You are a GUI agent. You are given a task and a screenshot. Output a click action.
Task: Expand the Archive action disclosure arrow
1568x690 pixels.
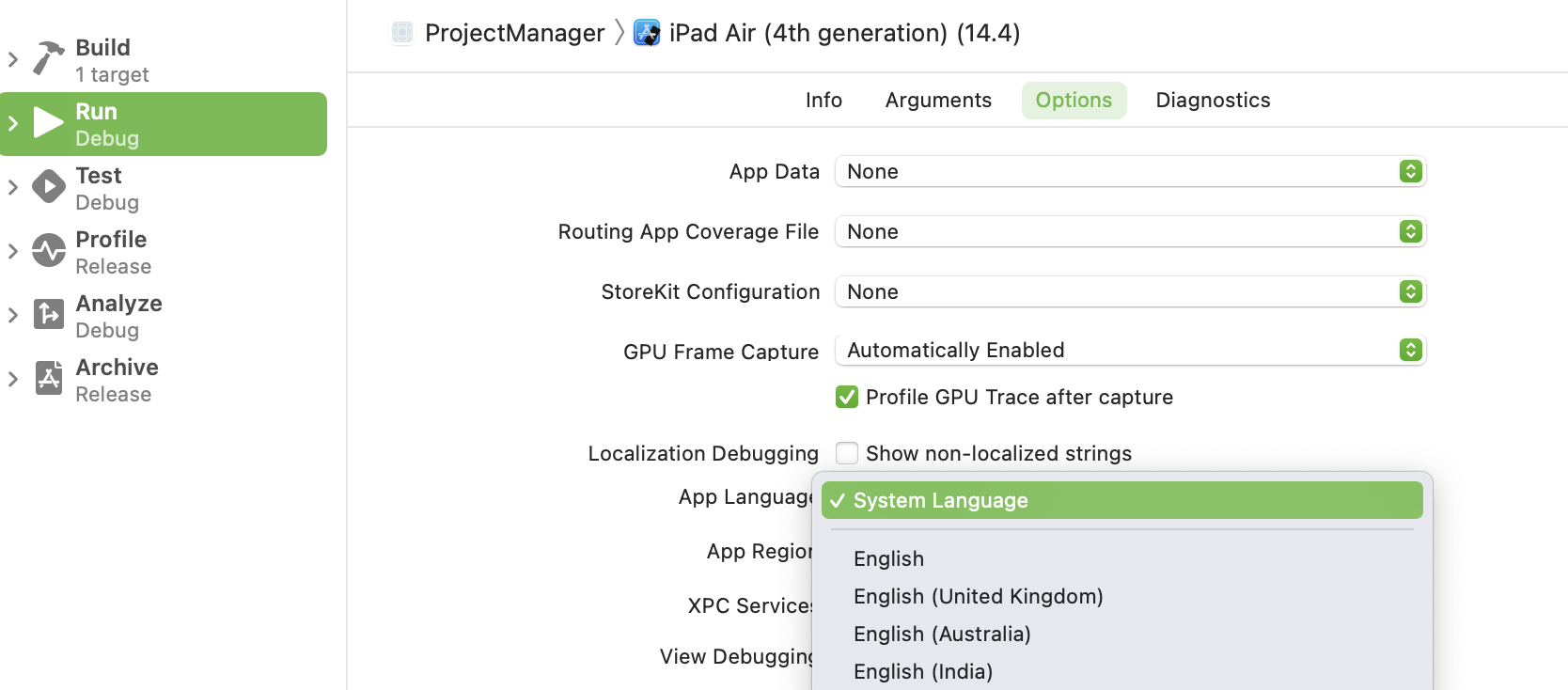point(13,379)
